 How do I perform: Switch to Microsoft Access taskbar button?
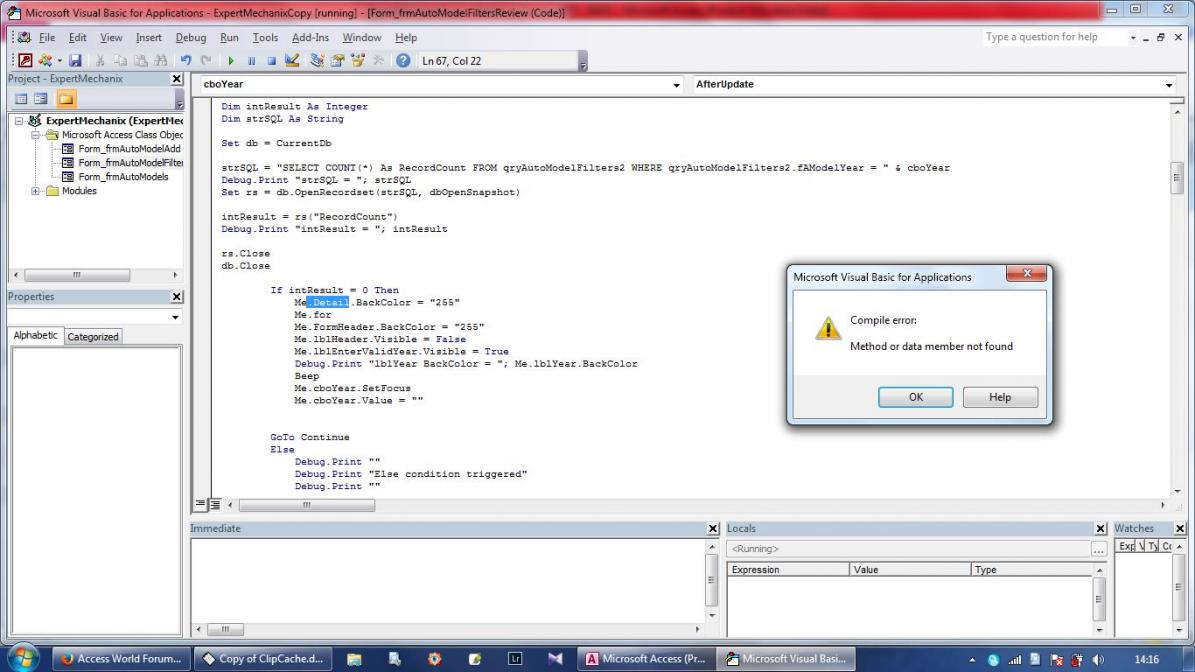[646, 659]
